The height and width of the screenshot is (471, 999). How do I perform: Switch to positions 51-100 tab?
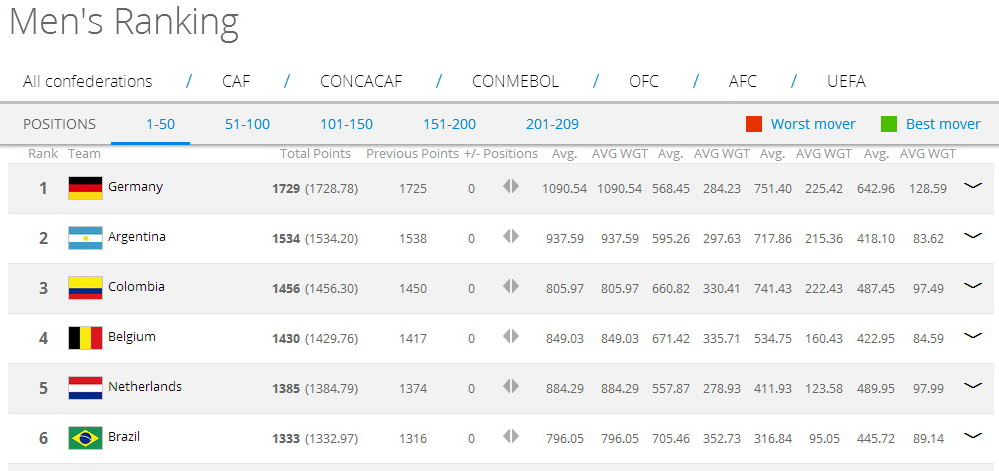click(247, 124)
